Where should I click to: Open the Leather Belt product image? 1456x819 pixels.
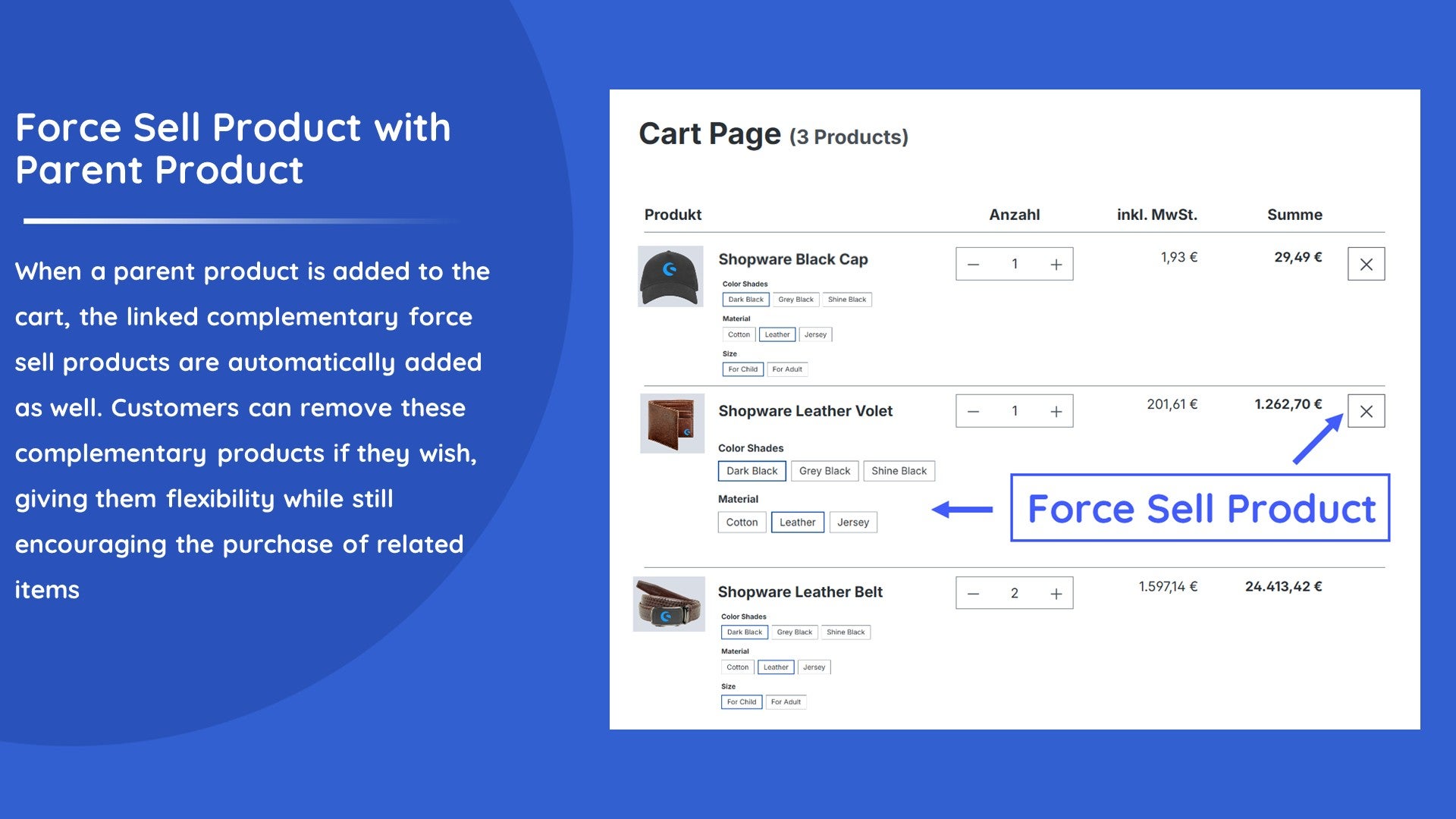pos(670,604)
